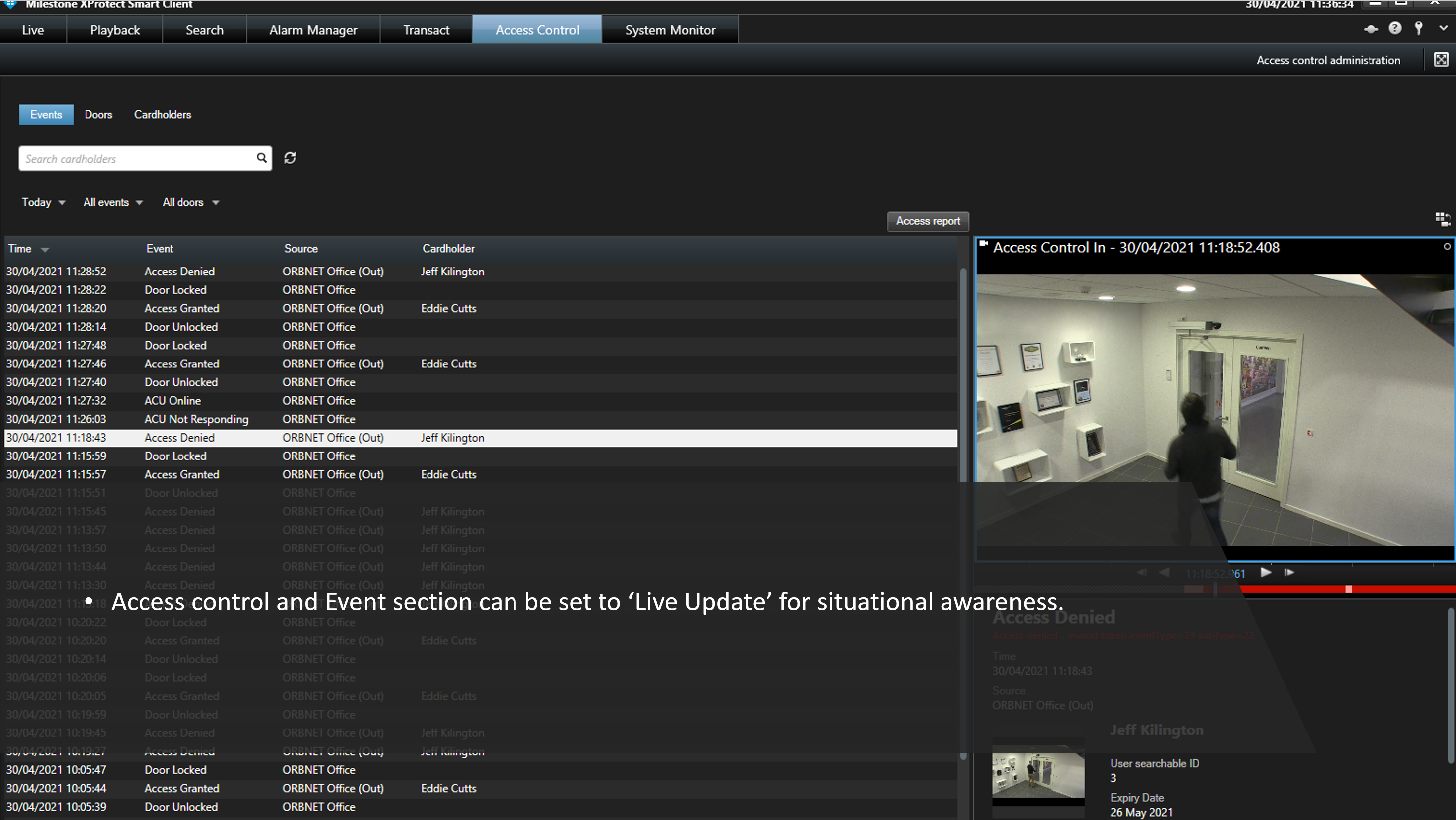Click the cardholder snapshot thumbnail
1456x820 pixels.
point(1038,775)
